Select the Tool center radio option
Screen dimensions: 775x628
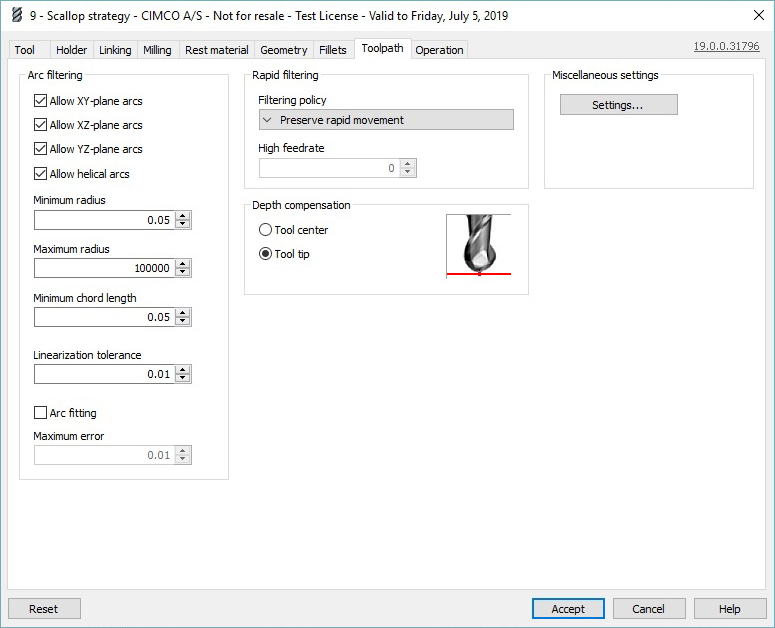pyautogui.click(x=266, y=230)
